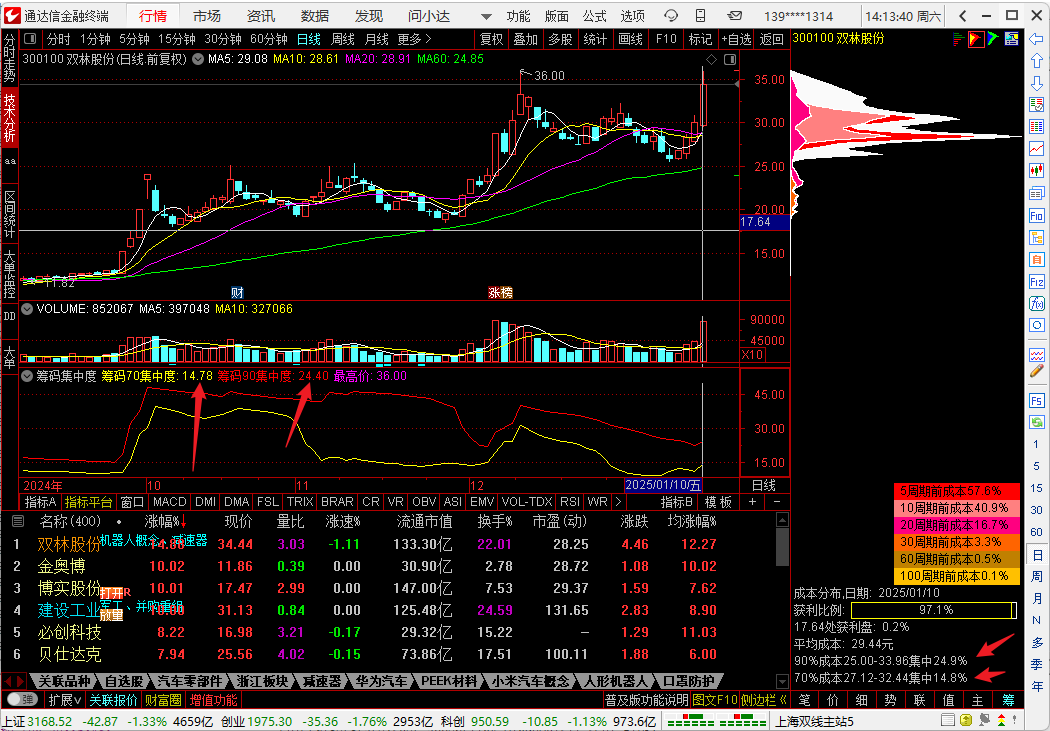Viewport: 1050px width, 731px height.
Task: Open the 图文F10 link
Action: point(715,700)
